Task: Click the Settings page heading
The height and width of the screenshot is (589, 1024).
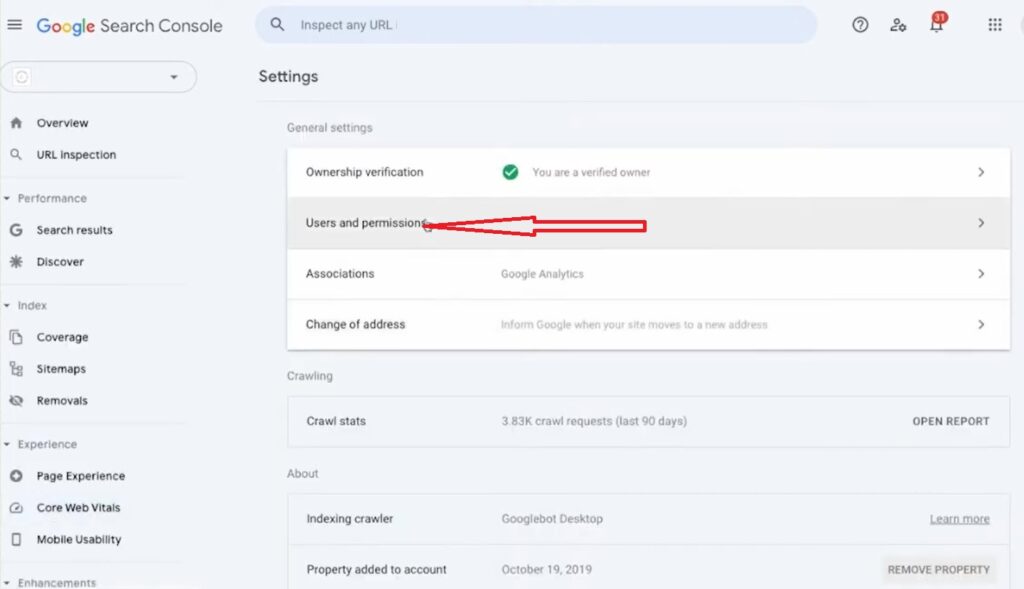Action: tap(288, 76)
